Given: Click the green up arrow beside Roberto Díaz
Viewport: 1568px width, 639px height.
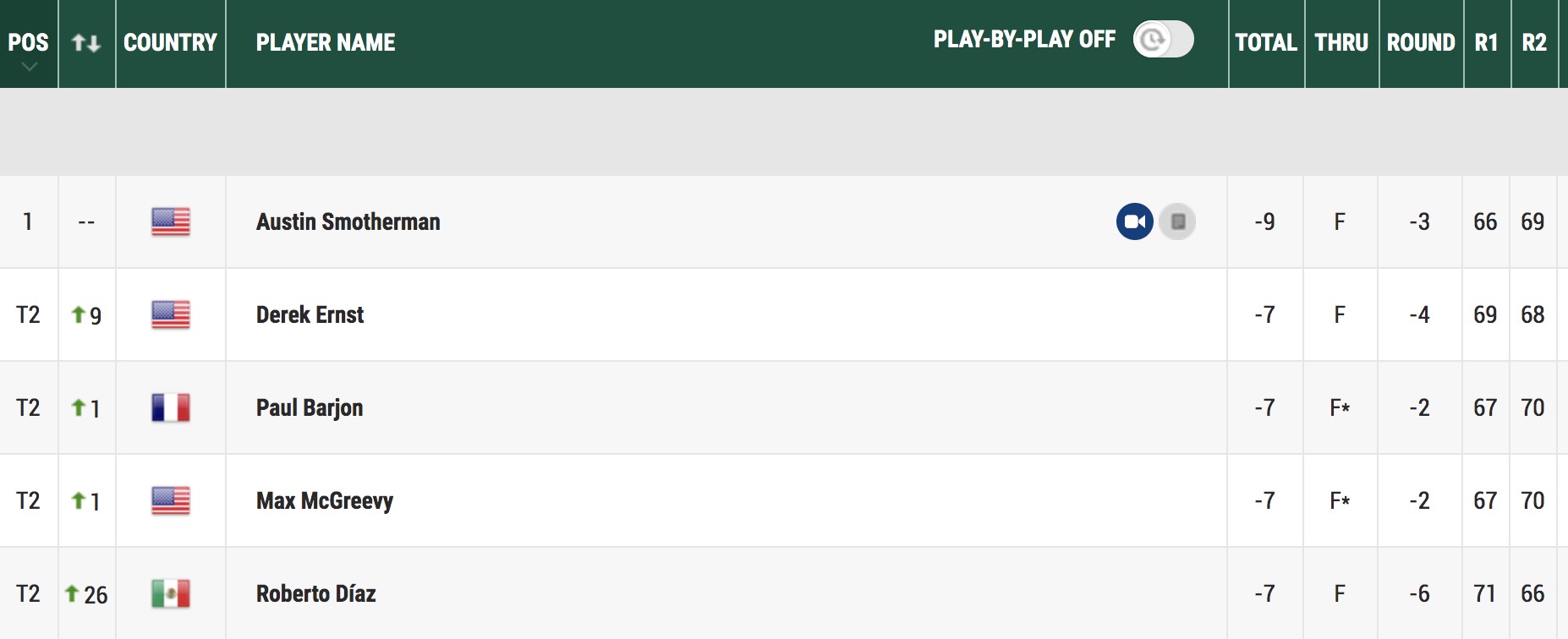Looking at the screenshot, I should [x=72, y=594].
